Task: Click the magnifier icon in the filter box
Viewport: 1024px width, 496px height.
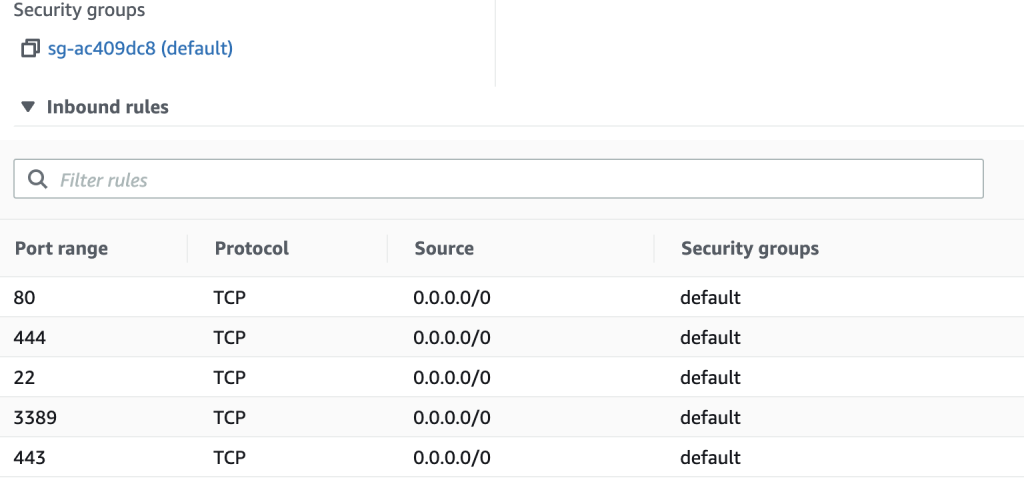Action: [x=38, y=180]
